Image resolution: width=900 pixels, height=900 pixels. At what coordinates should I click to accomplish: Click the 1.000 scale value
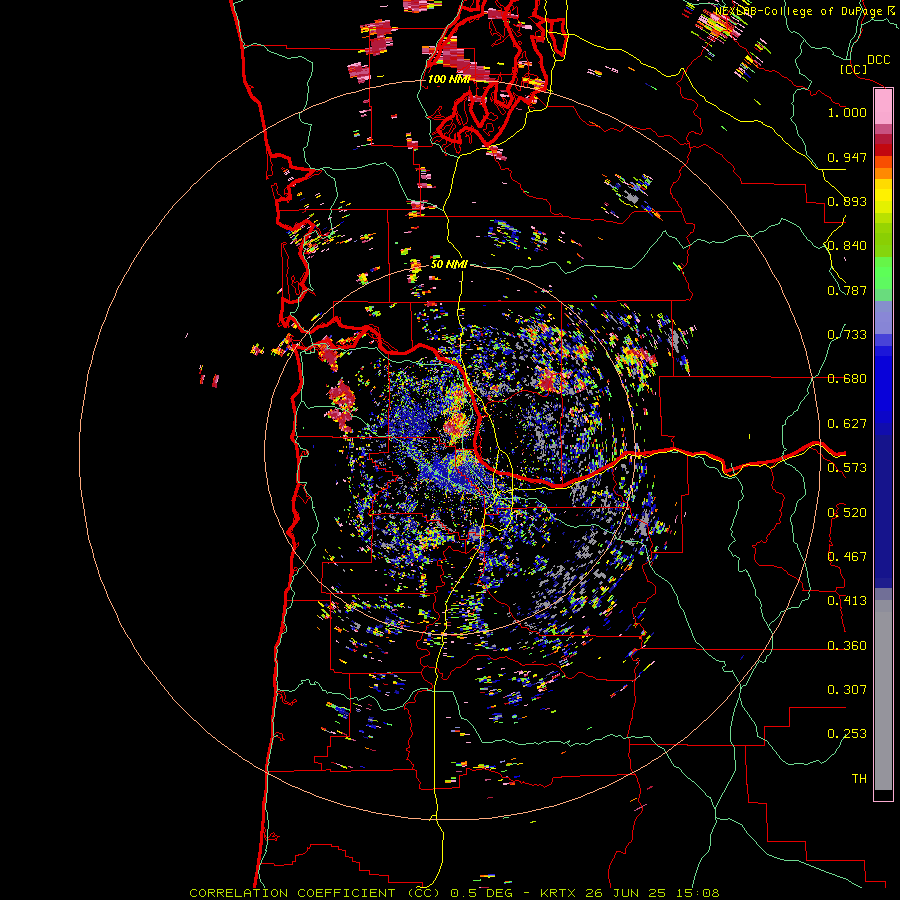coord(847,112)
